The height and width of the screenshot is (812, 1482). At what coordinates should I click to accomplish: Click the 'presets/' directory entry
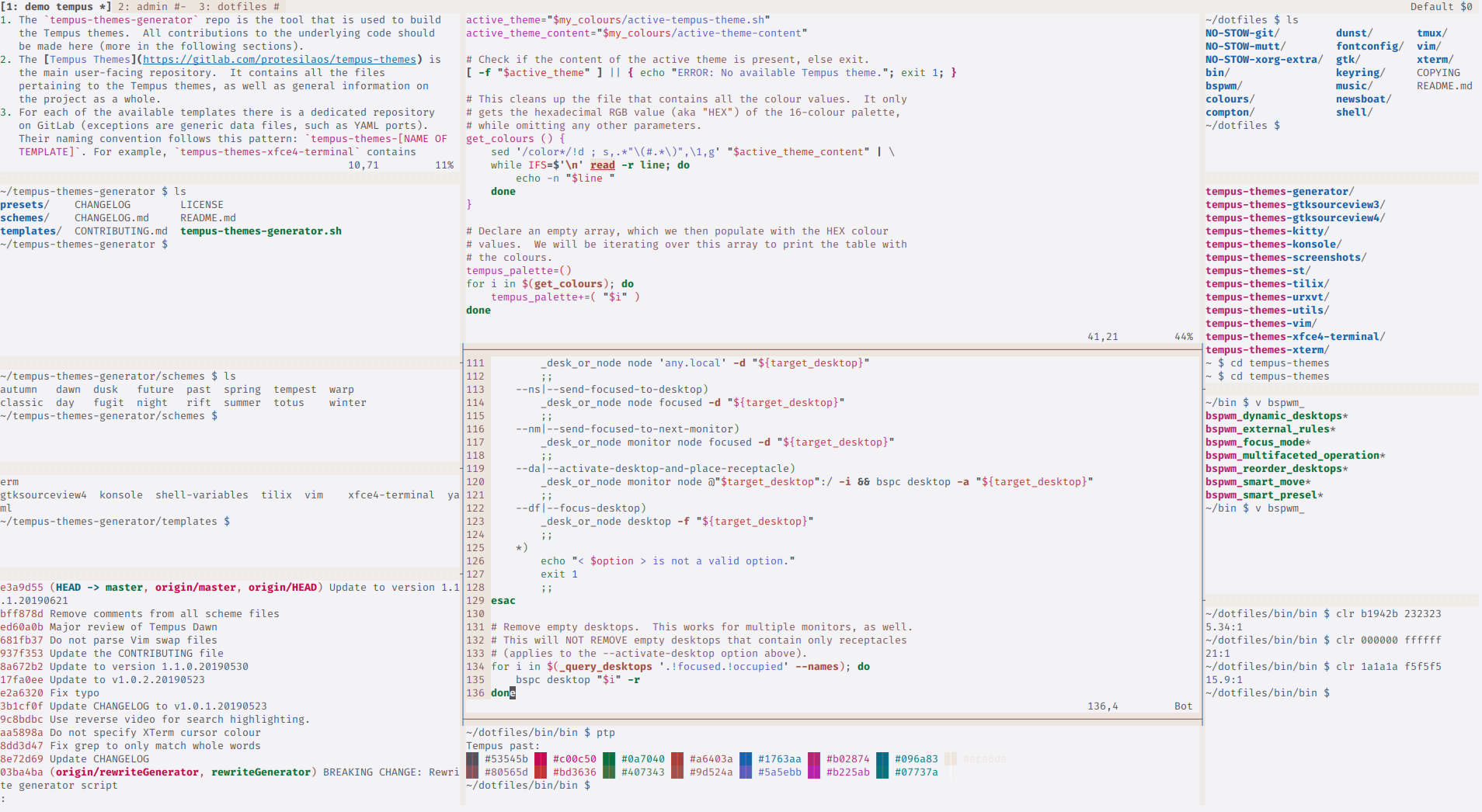point(25,205)
